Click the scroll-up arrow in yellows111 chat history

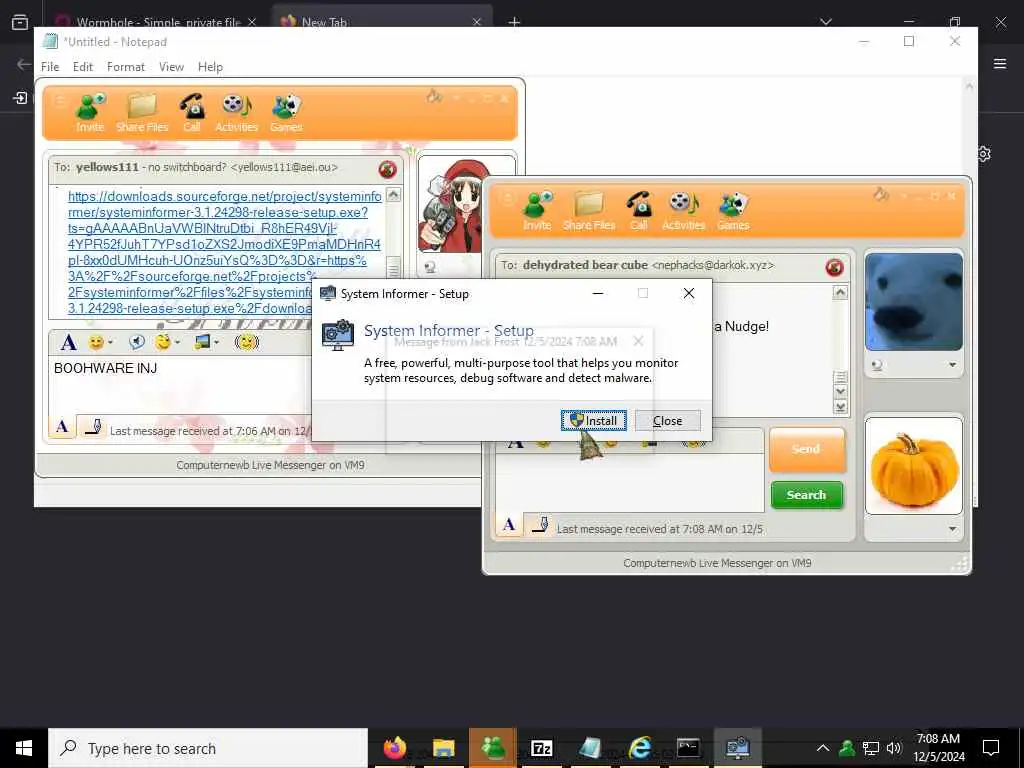pyautogui.click(x=393, y=195)
